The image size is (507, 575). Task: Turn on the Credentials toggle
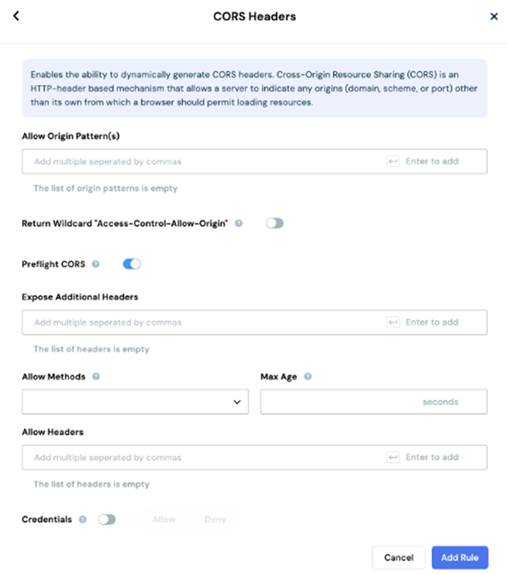(x=107, y=519)
